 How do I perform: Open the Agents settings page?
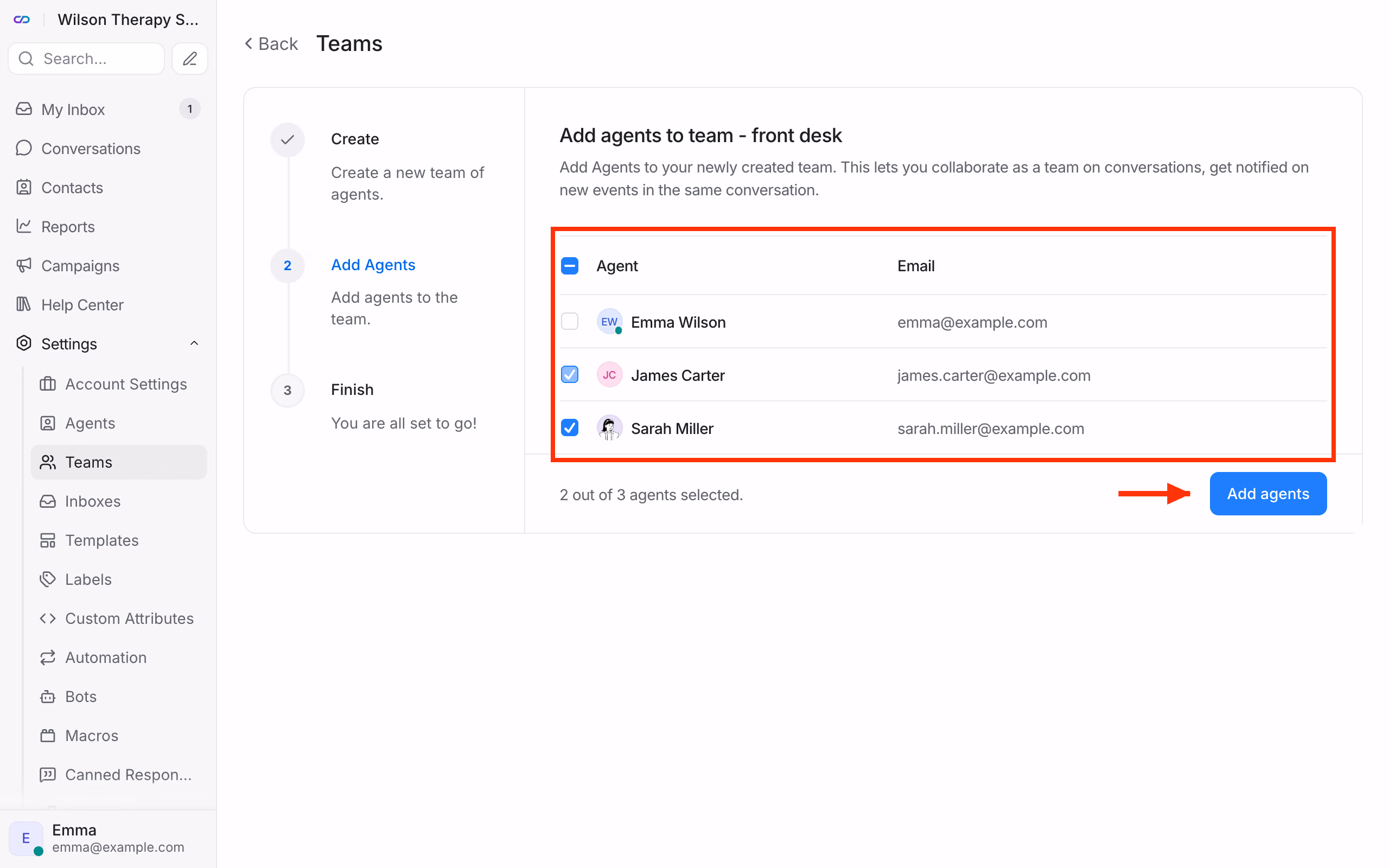tap(119, 423)
